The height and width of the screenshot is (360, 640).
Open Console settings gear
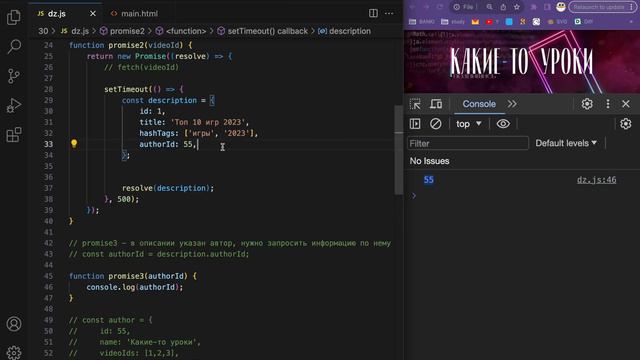pos(626,124)
